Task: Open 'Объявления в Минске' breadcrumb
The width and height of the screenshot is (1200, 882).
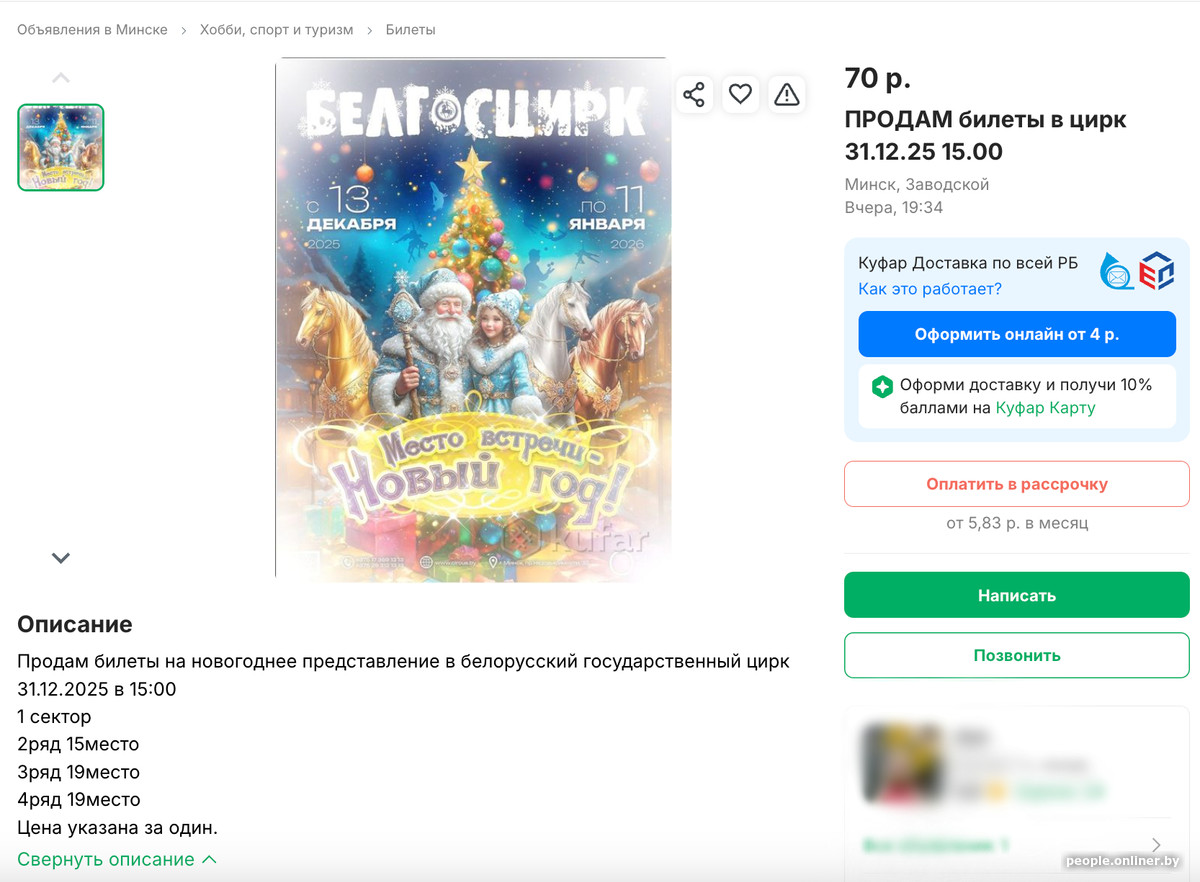Action: (92, 30)
